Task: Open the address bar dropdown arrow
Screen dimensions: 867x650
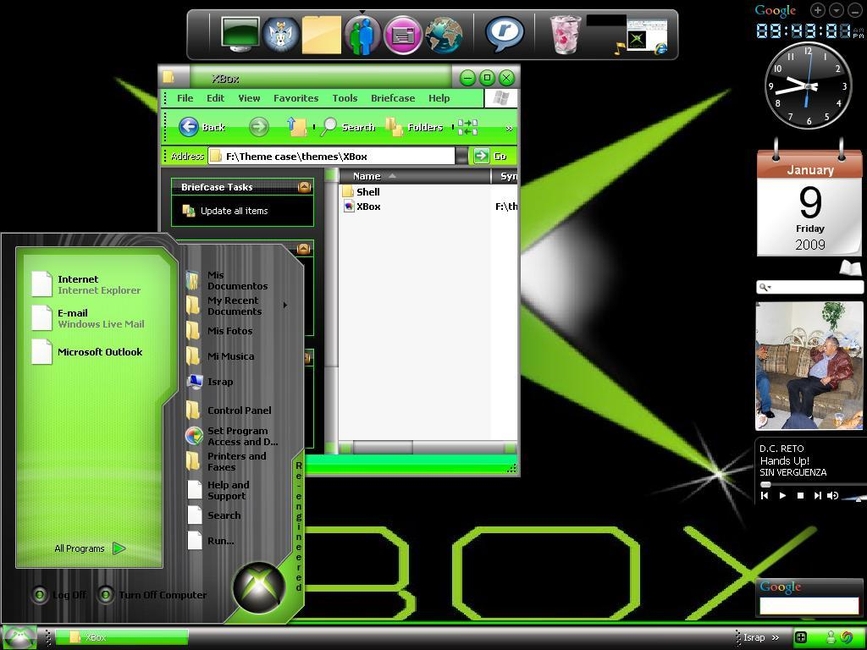Action: coord(462,156)
